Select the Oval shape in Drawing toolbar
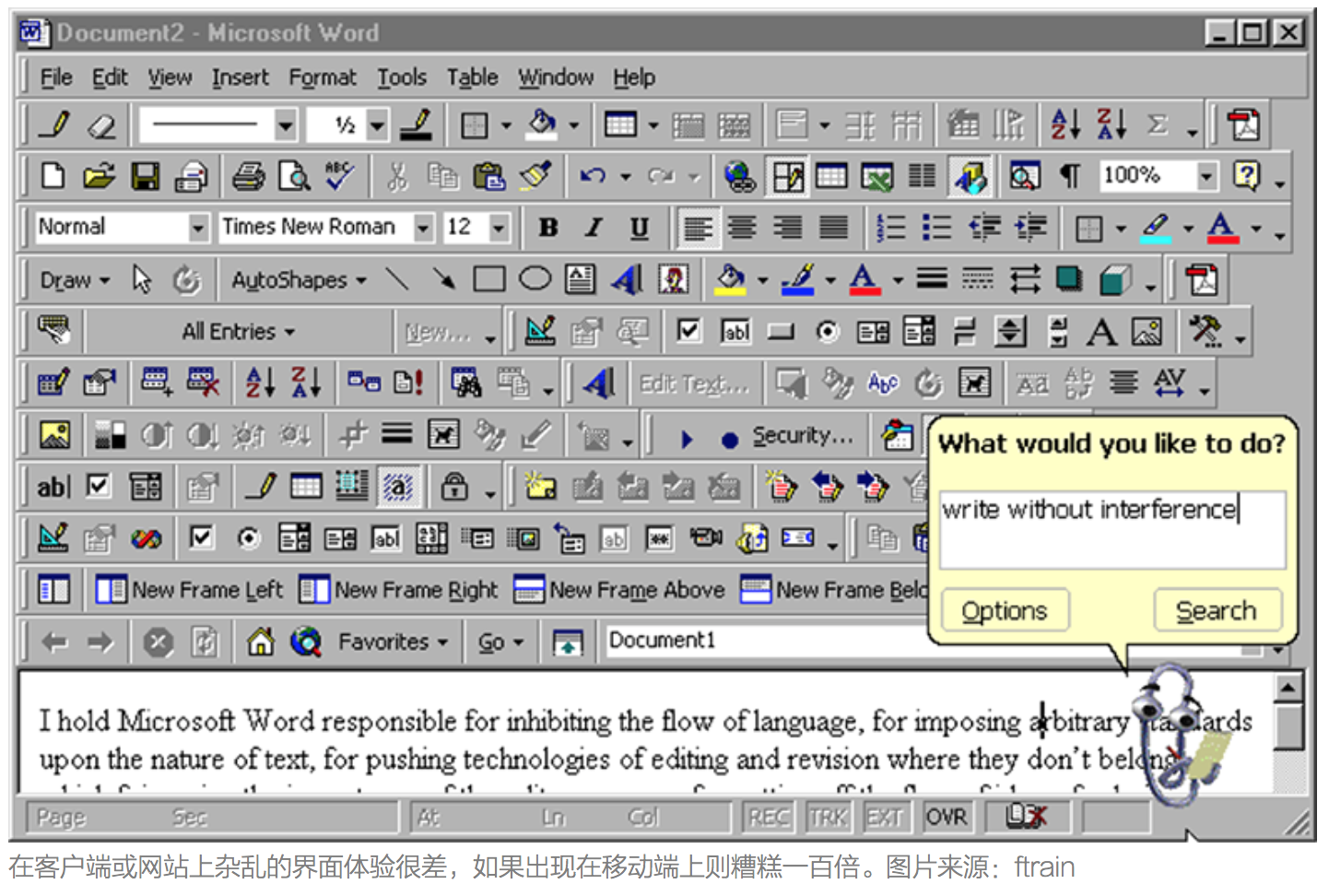1329x896 pixels. click(535, 278)
